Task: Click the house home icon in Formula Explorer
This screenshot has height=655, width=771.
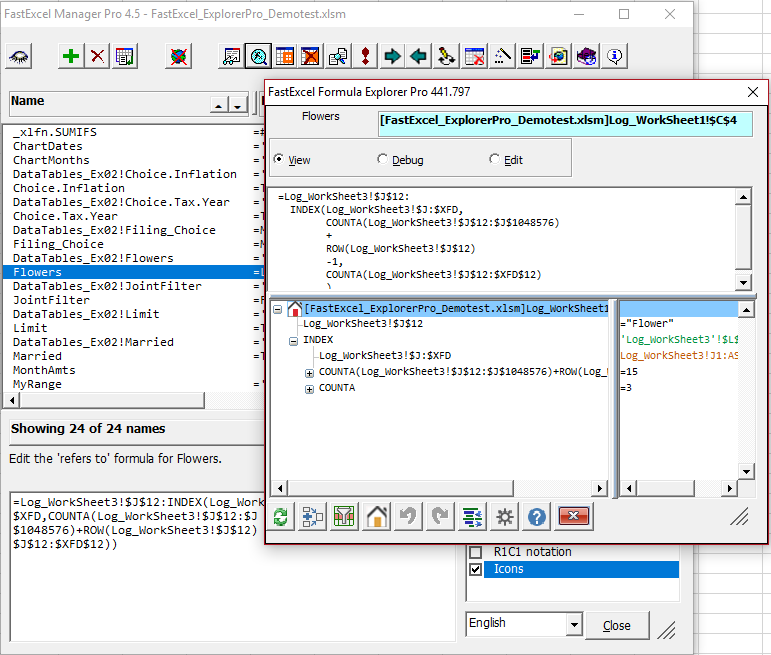Action: pyautogui.click(x=376, y=517)
